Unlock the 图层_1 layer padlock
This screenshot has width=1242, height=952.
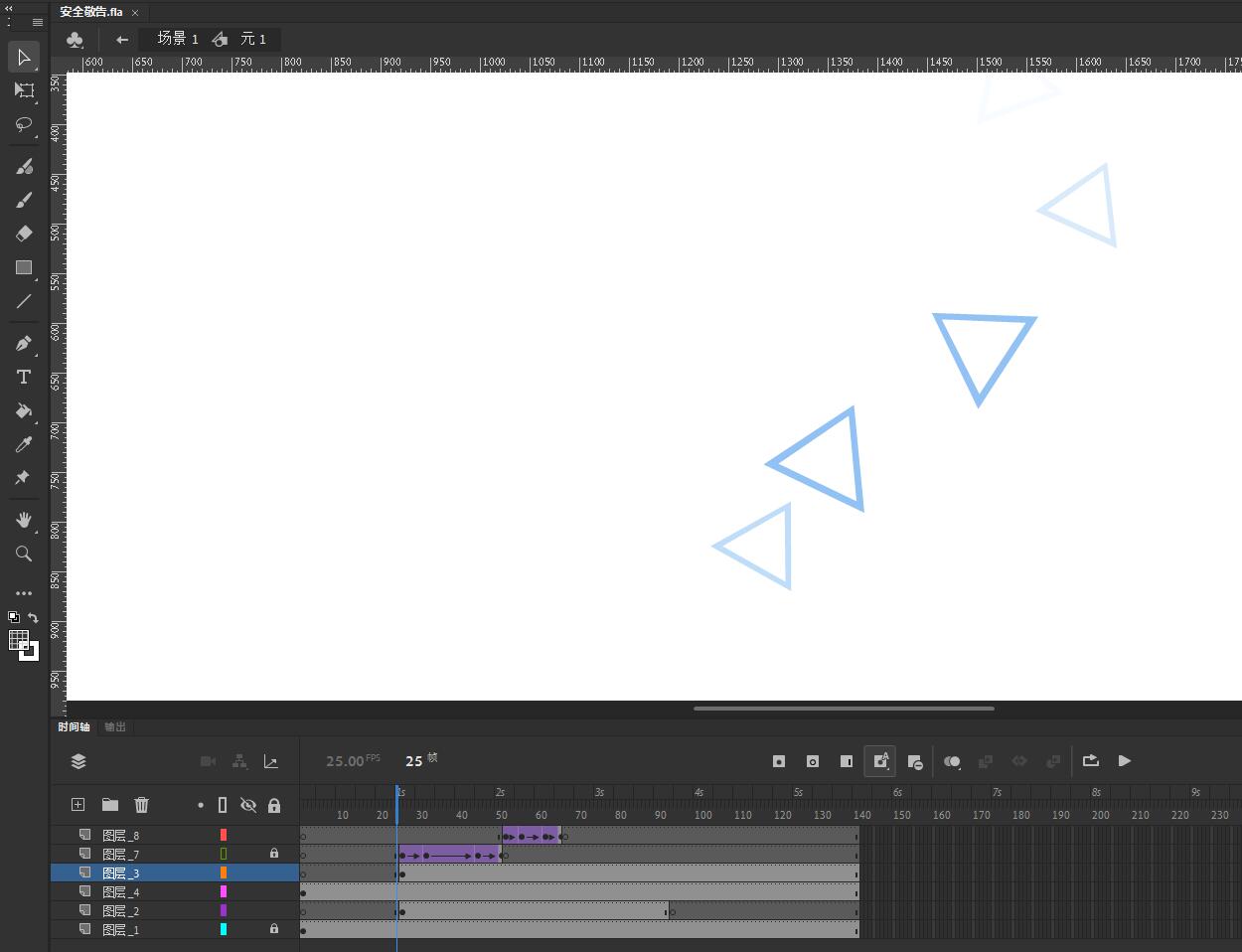coord(274,929)
